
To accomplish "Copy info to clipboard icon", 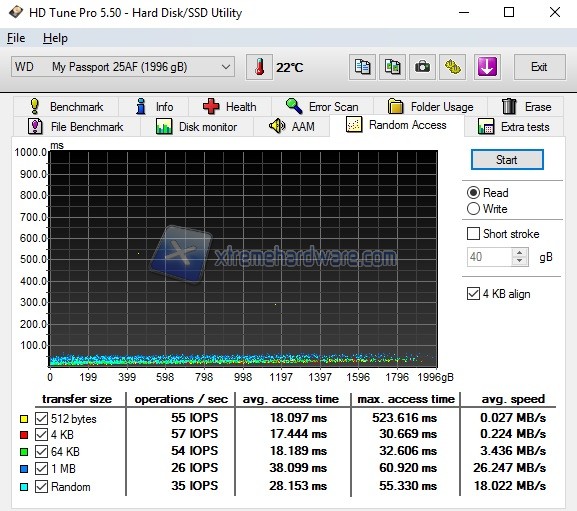I will (x=362, y=67).
